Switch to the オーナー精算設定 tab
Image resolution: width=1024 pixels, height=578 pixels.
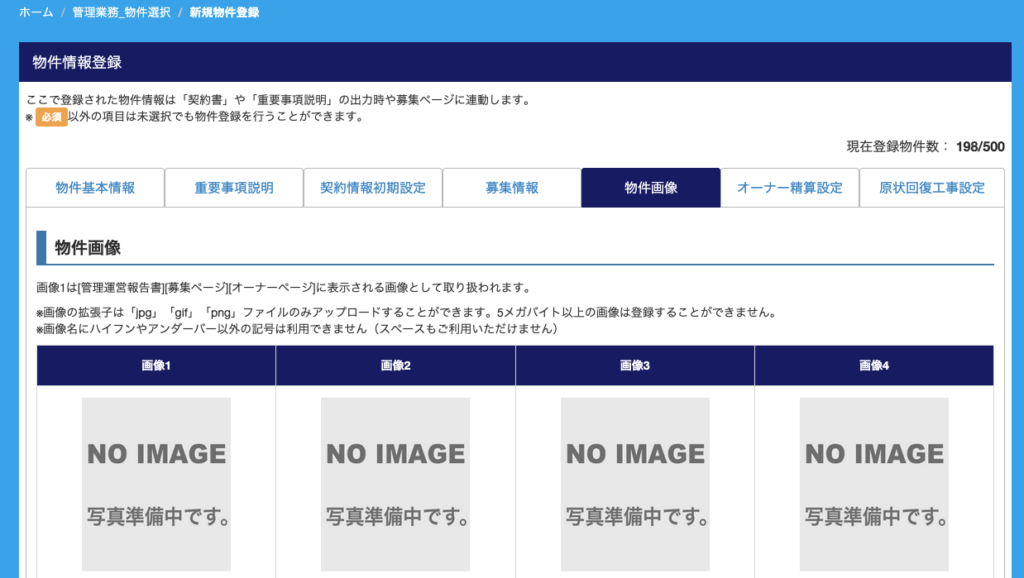tap(790, 188)
